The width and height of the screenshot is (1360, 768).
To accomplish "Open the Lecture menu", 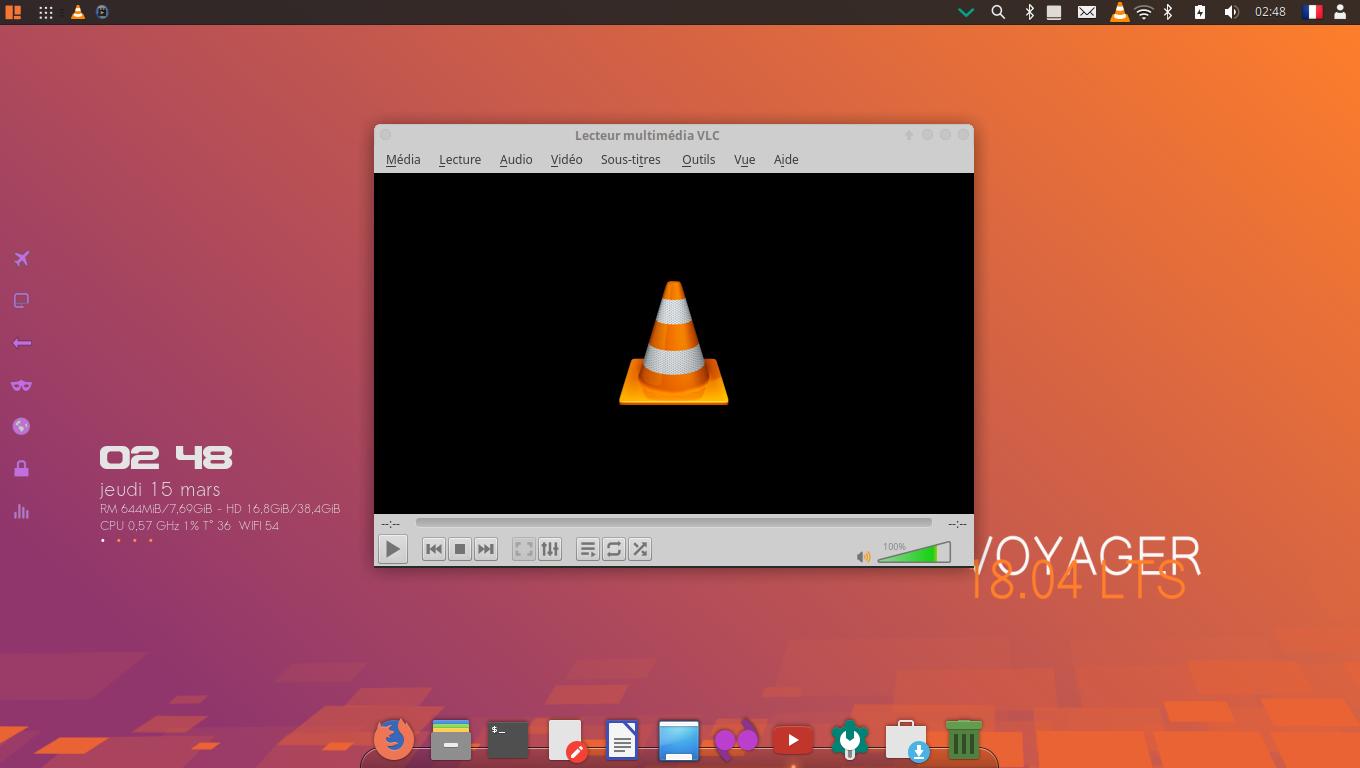I will coord(460,159).
